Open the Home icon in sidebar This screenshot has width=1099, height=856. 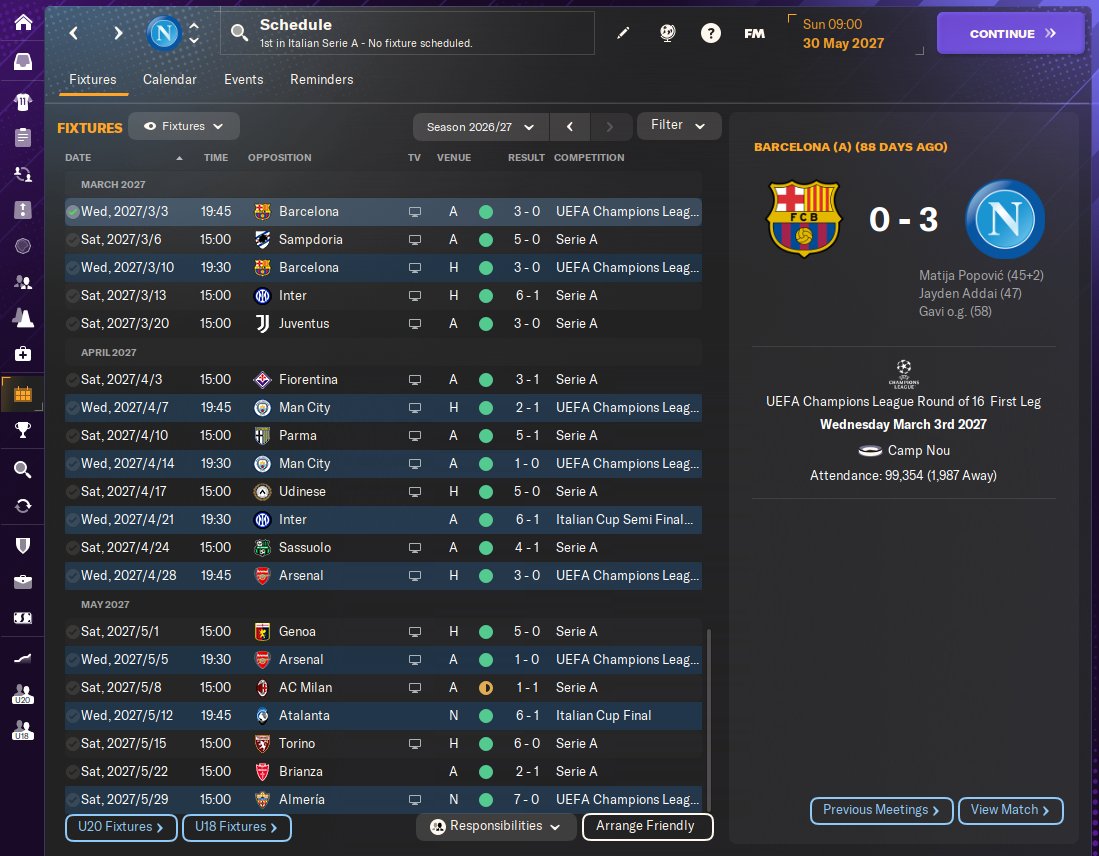click(22, 22)
